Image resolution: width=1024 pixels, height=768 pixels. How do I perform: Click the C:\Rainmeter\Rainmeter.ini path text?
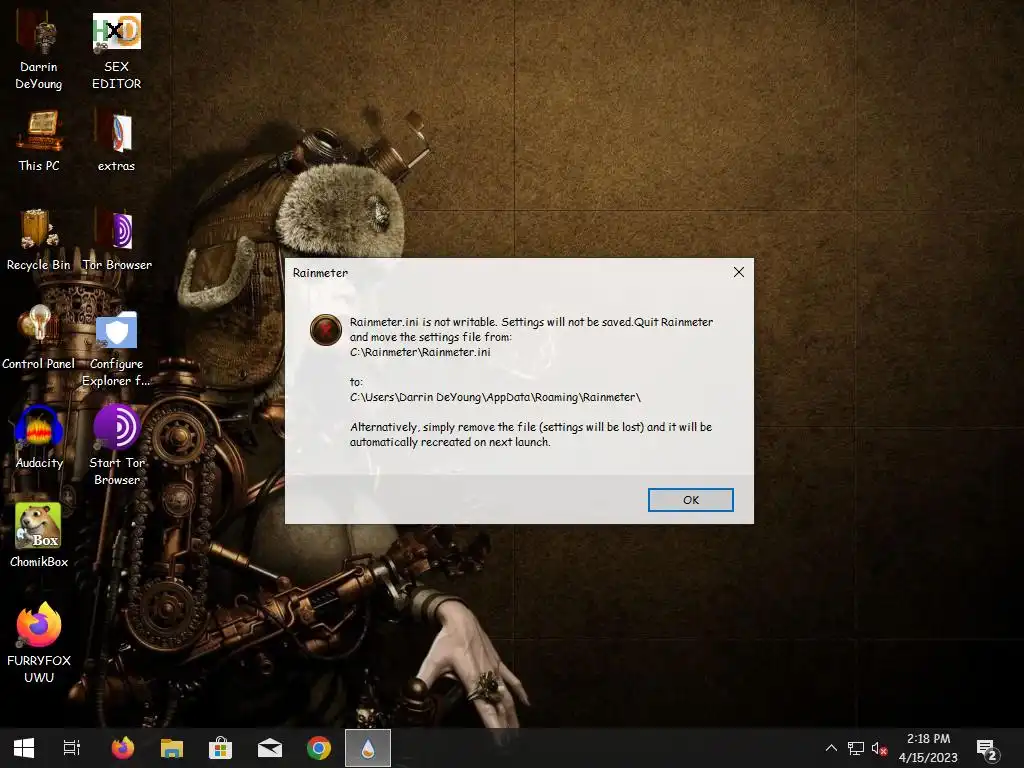coord(420,352)
